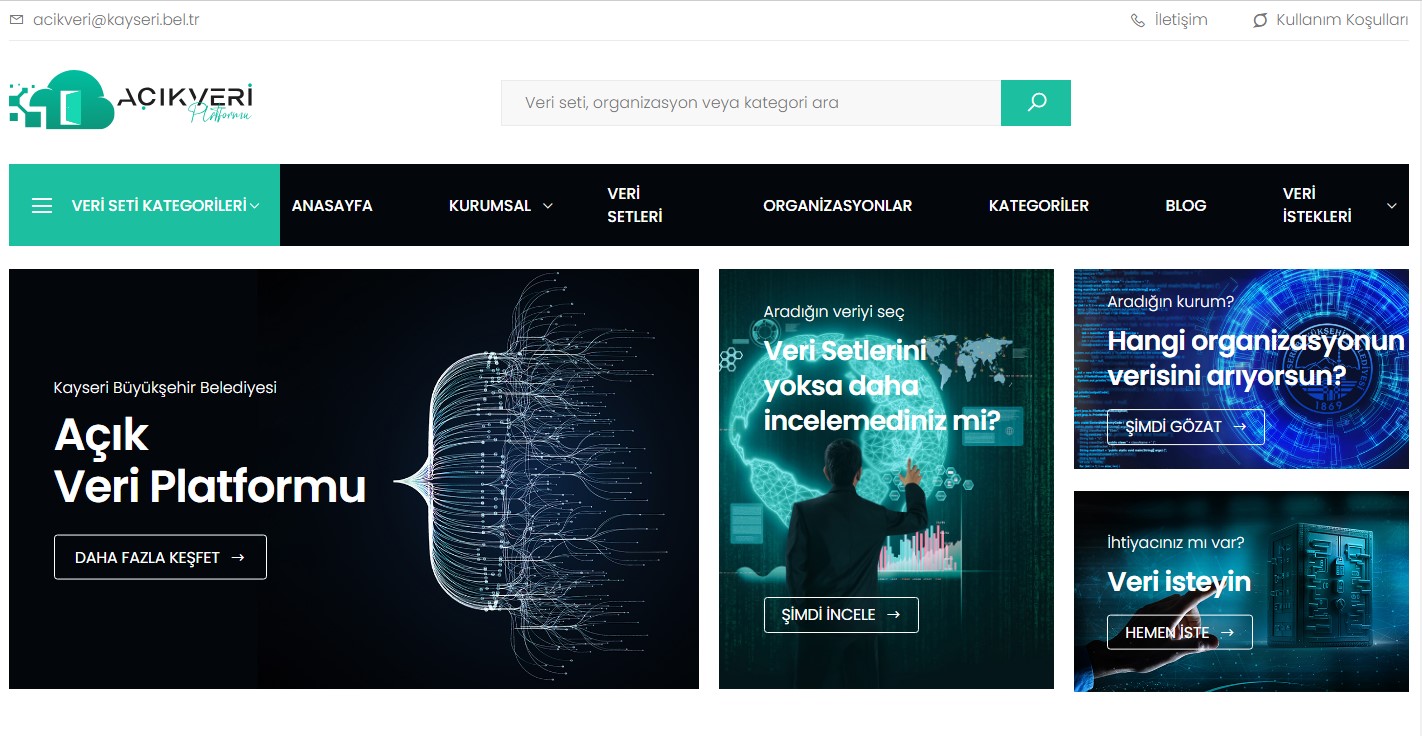Click the phone icon beside İletişim
Image resolution: width=1422 pixels, height=736 pixels.
pyautogui.click(x=1138, y=20)
